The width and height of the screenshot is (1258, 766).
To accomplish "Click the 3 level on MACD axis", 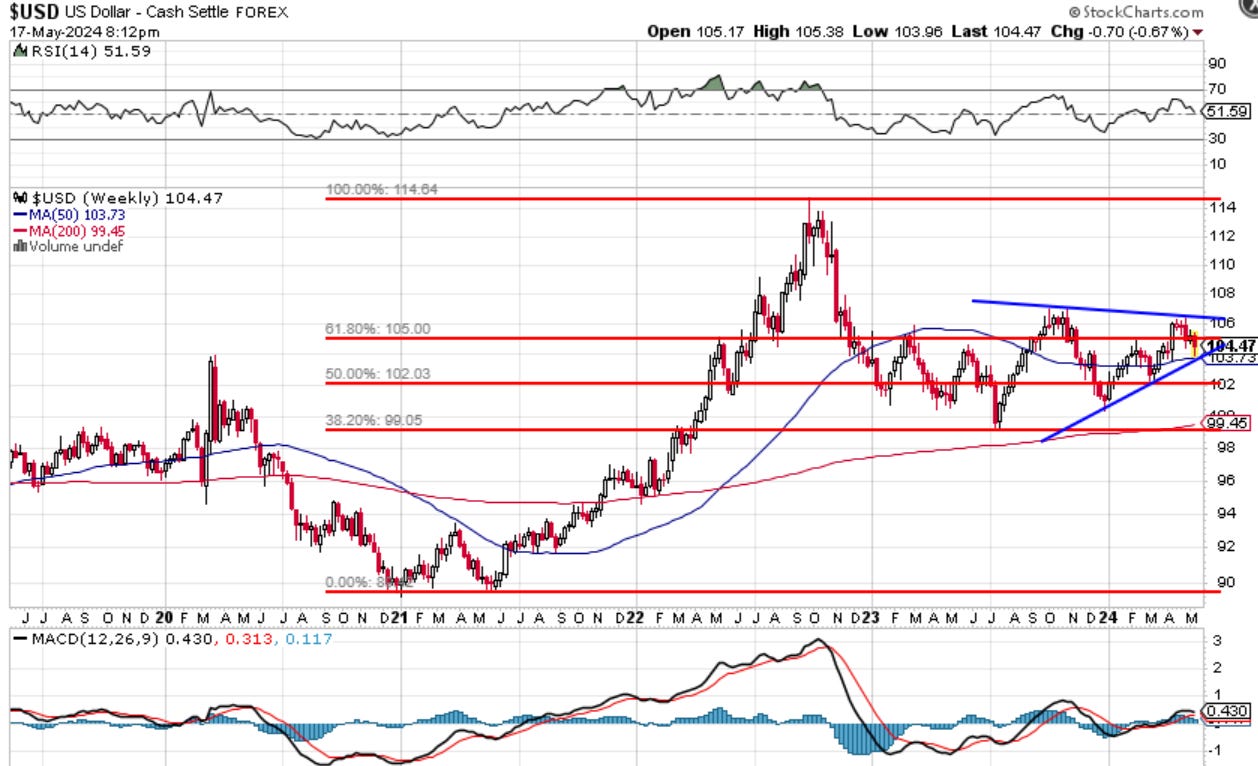I will [x=1215, y=640].
